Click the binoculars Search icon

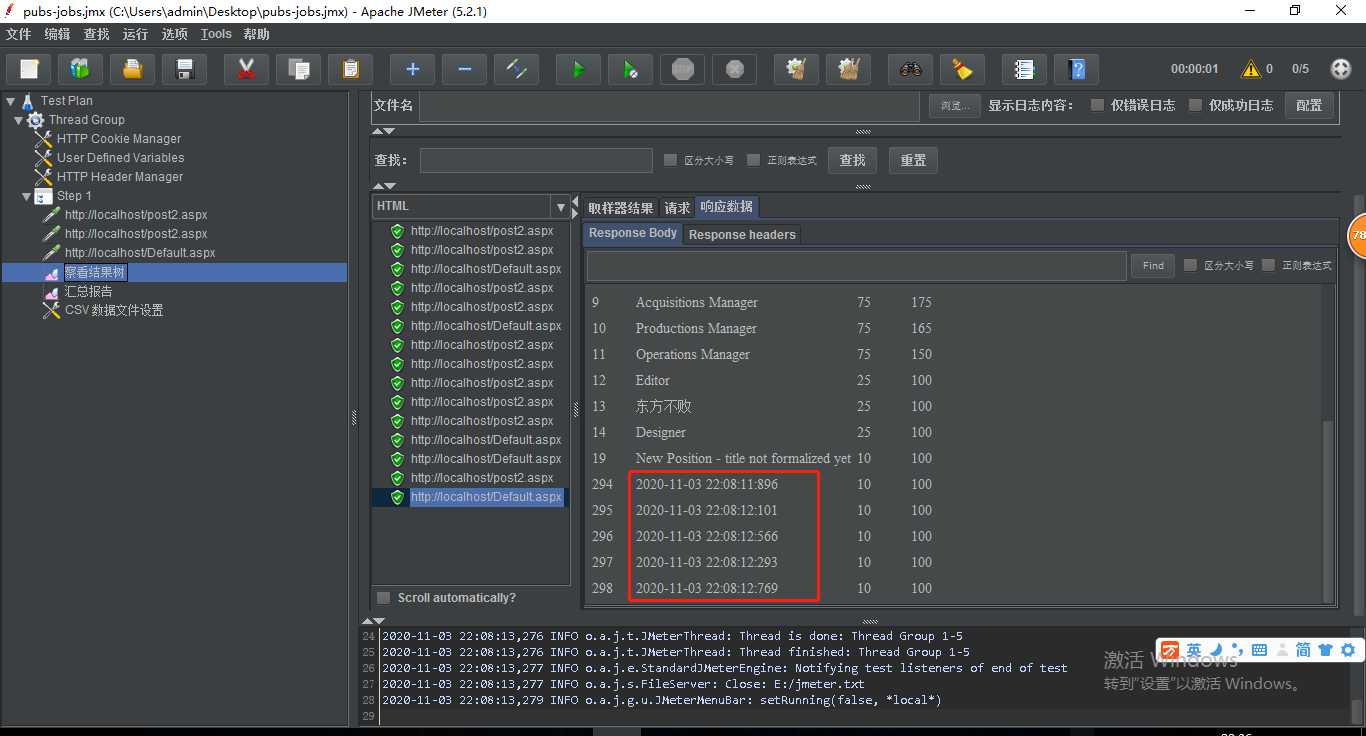coord(910,69)
